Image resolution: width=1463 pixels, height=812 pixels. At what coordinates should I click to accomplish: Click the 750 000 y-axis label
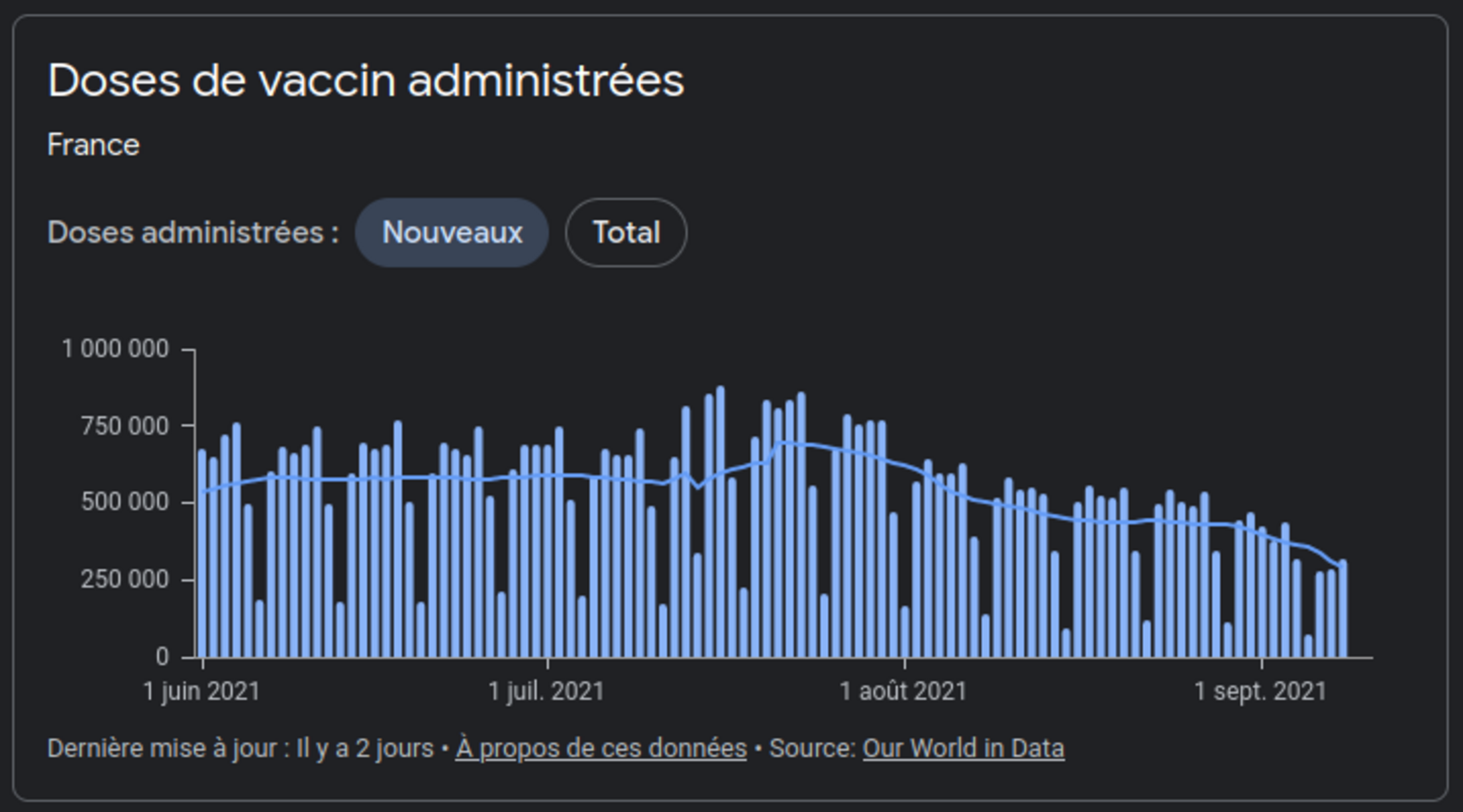(x=124, y=426)
